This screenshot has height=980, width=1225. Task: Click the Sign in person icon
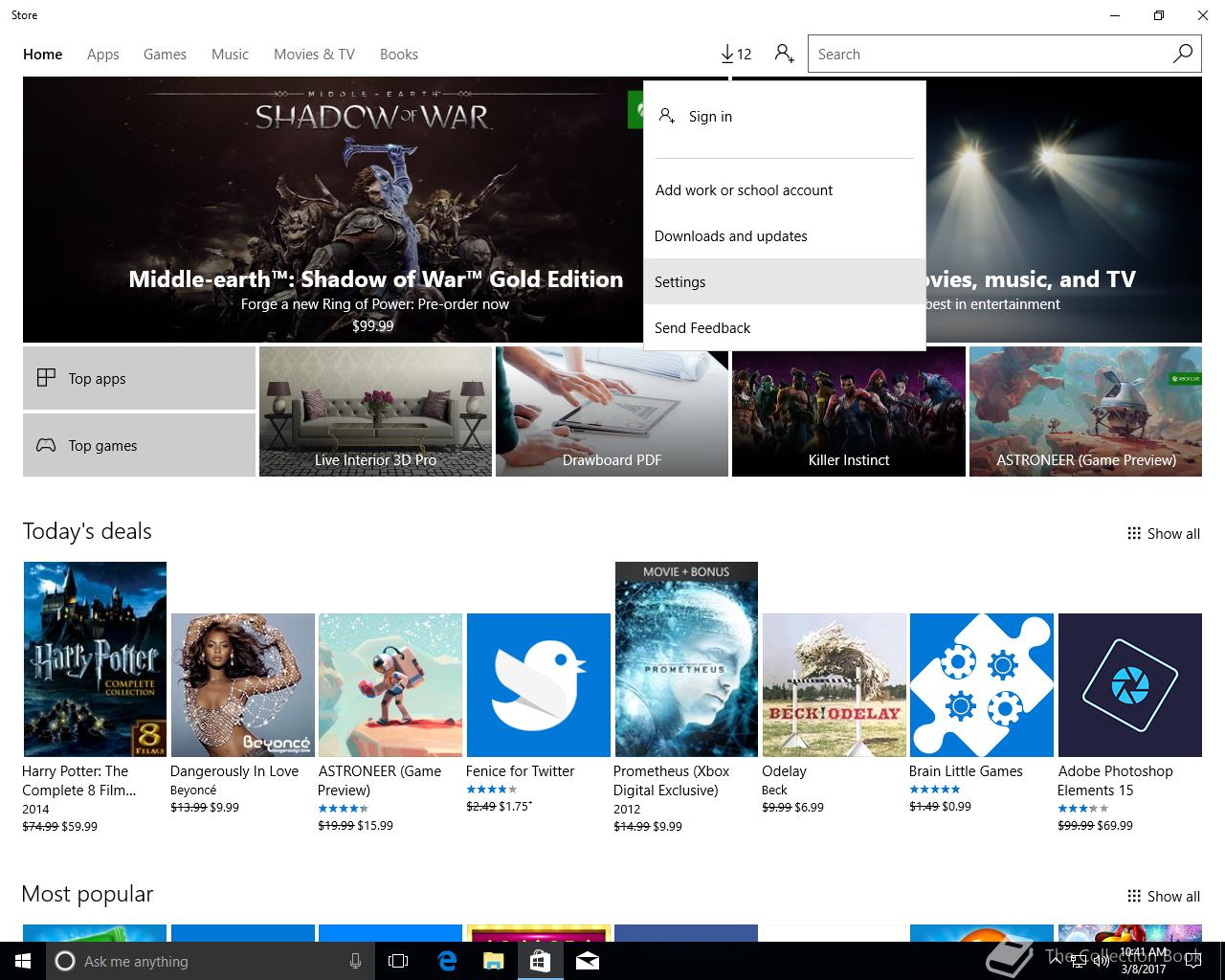tap(667, 116)
